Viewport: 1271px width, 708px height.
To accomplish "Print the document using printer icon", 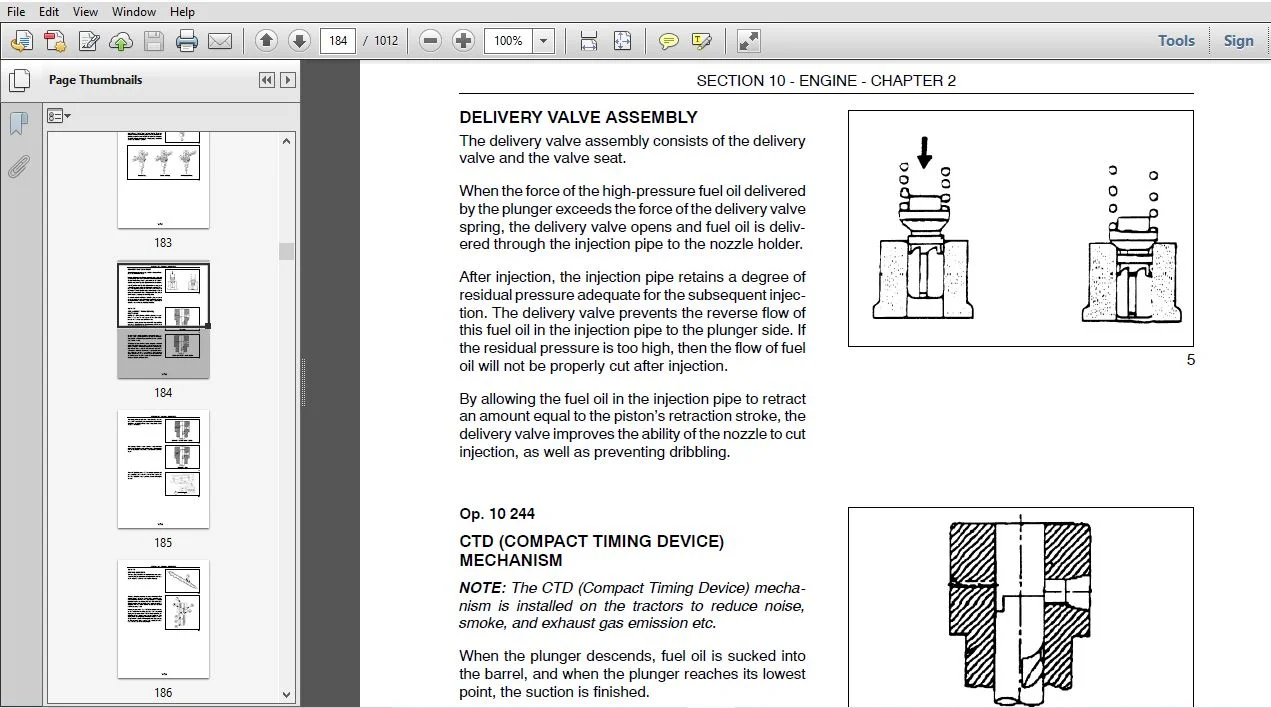I will pos(186,41).
